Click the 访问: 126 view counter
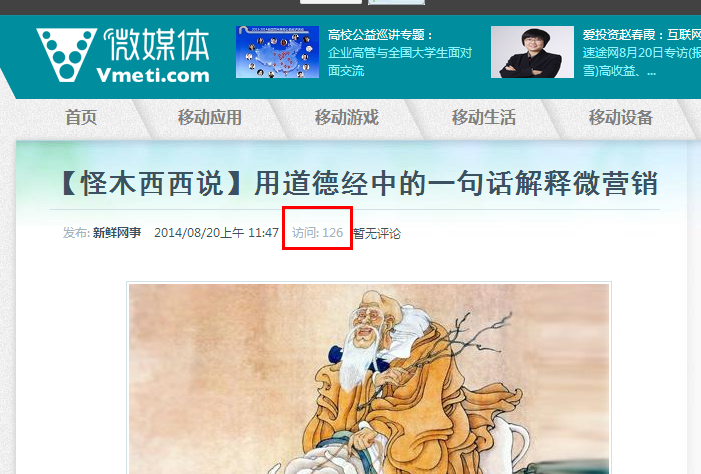 (x=317, y=233)
